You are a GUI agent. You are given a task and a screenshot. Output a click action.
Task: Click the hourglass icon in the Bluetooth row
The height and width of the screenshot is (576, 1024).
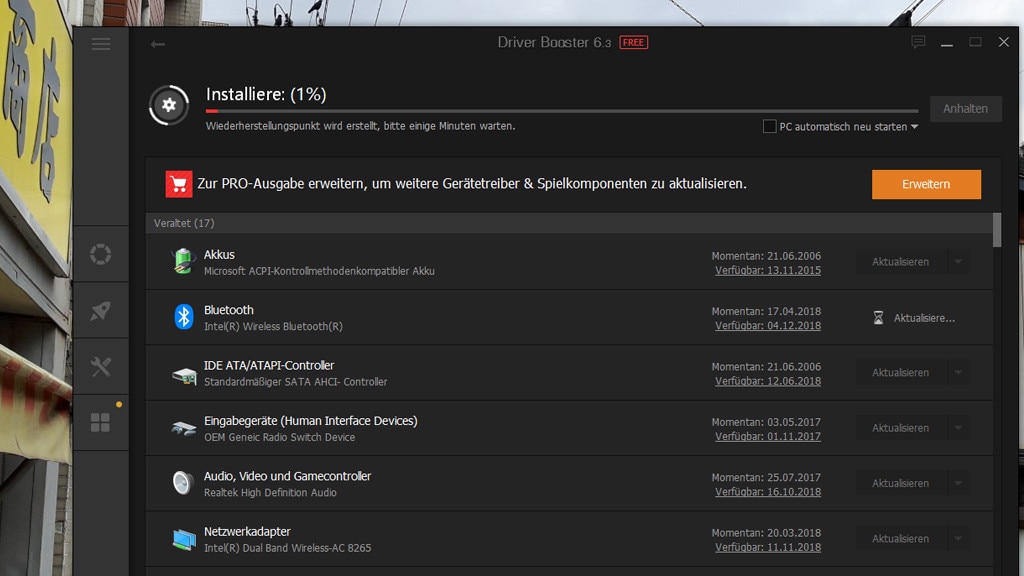click(x=878, y=317)
